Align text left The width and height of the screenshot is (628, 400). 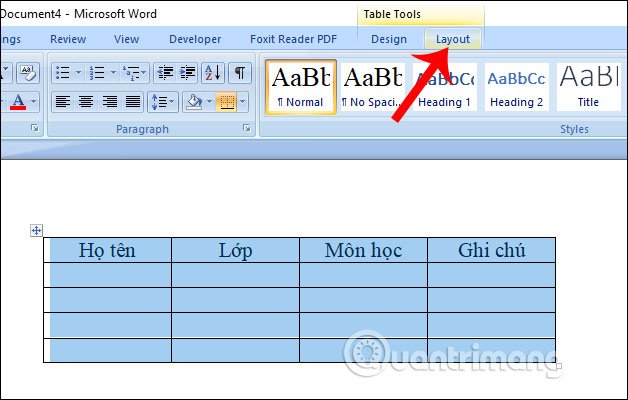63,102
